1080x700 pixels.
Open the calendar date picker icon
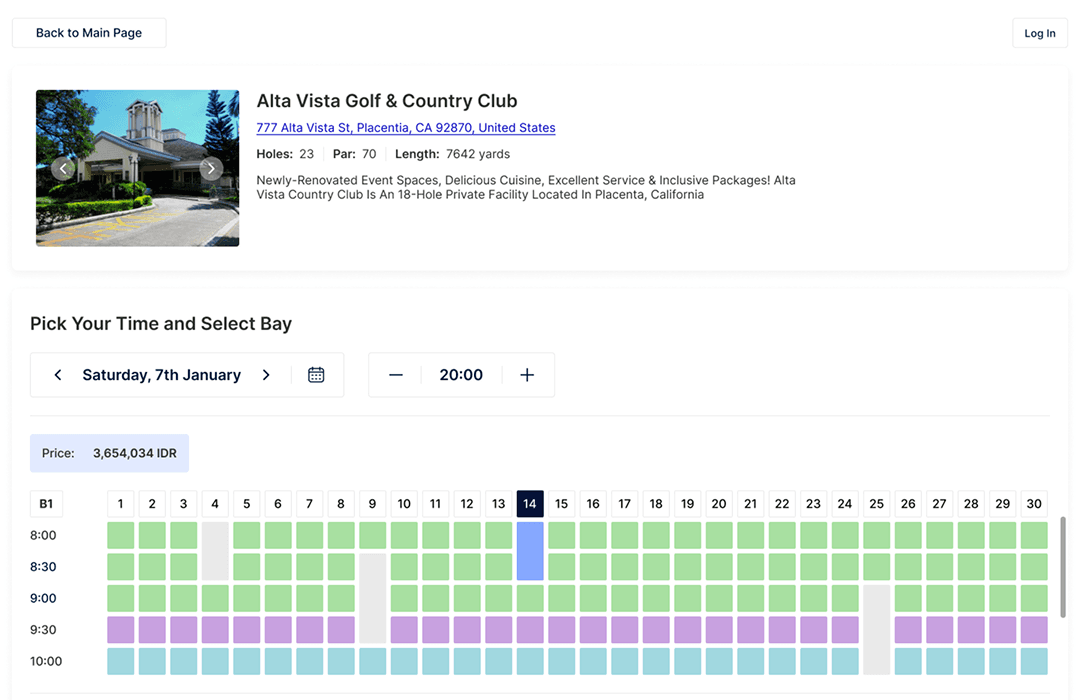click(x=316, y=375)
